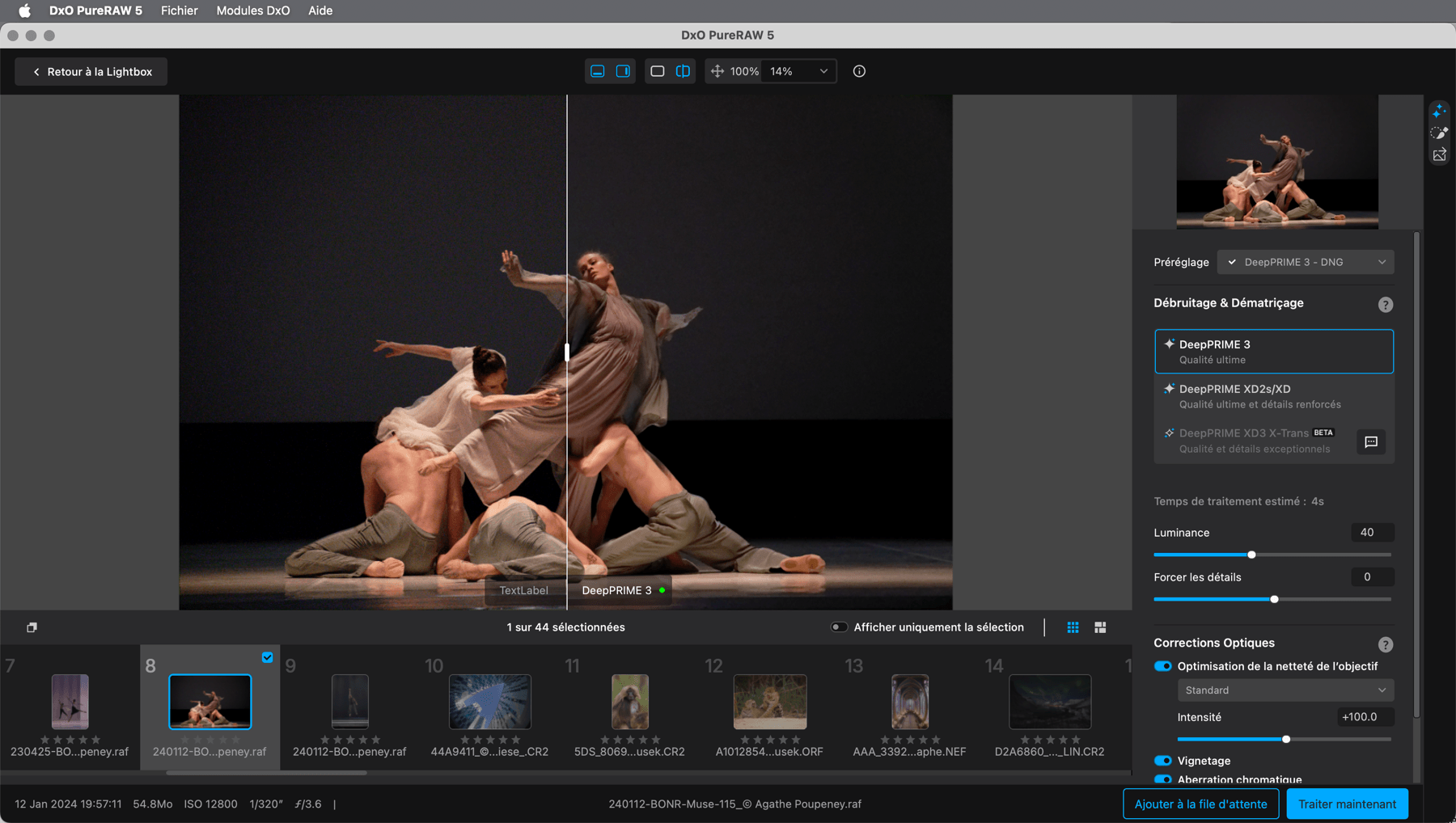
Task: Toggle Afficher uniquement la sélection switch
Action: [x=839, y=627]
